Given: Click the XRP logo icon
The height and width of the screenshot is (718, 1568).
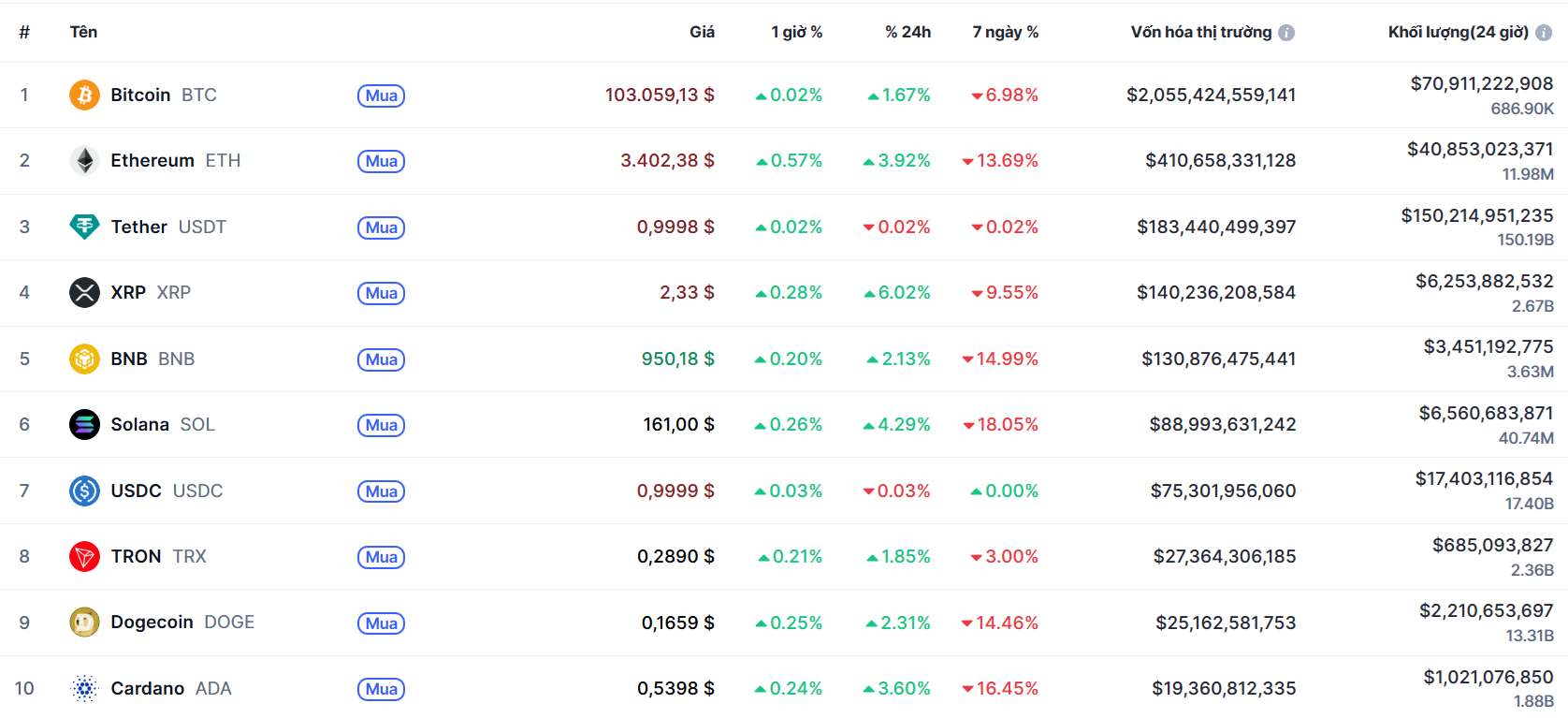Looking at the screenshot, I should pos(84,292).
